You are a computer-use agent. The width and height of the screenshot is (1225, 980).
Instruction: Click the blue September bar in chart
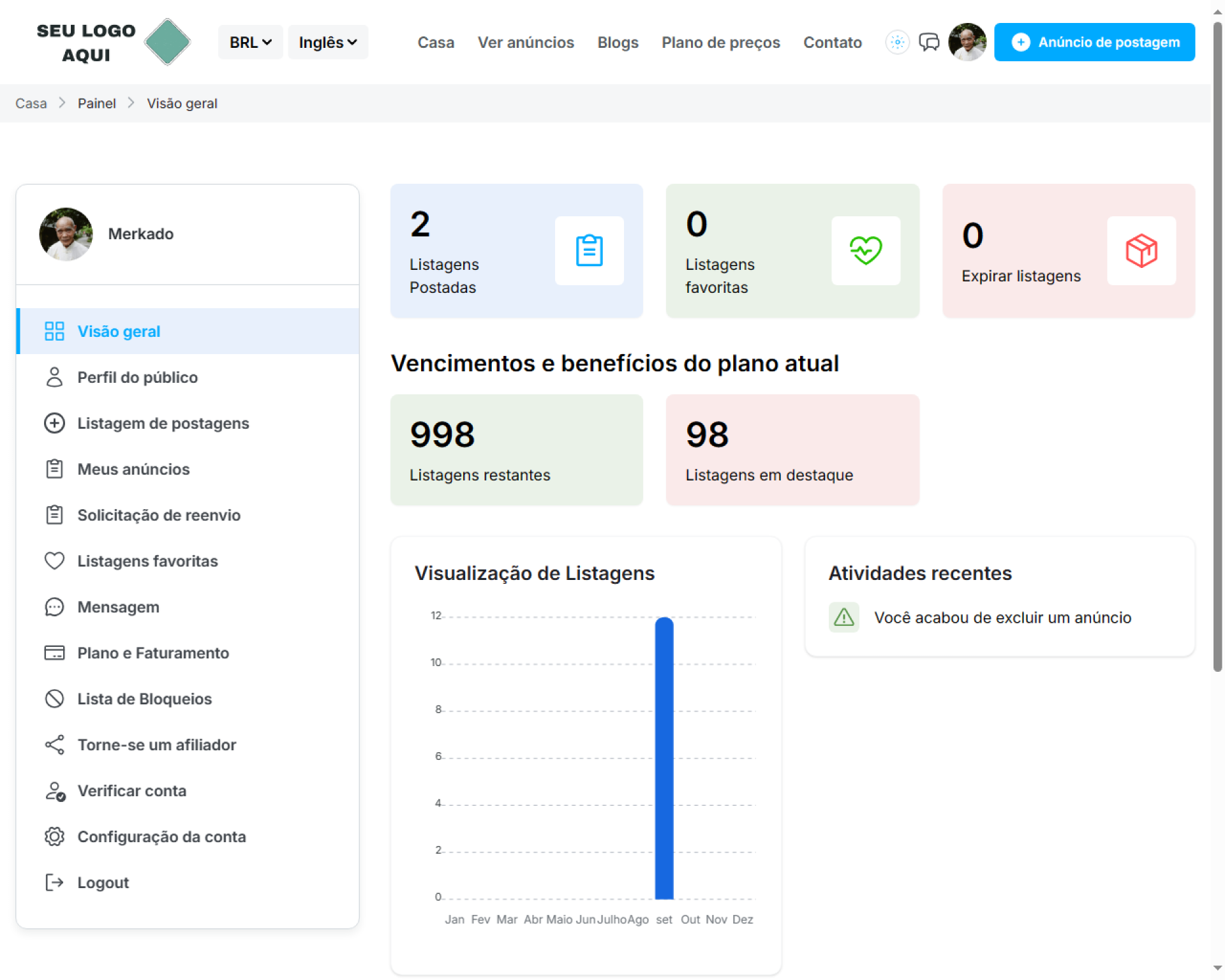664,758
